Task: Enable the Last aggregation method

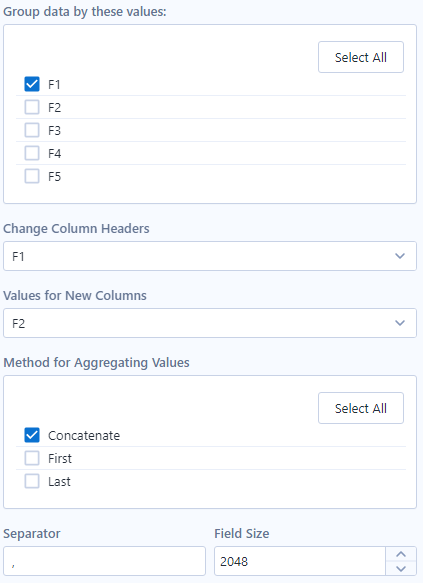Action: 32,481
